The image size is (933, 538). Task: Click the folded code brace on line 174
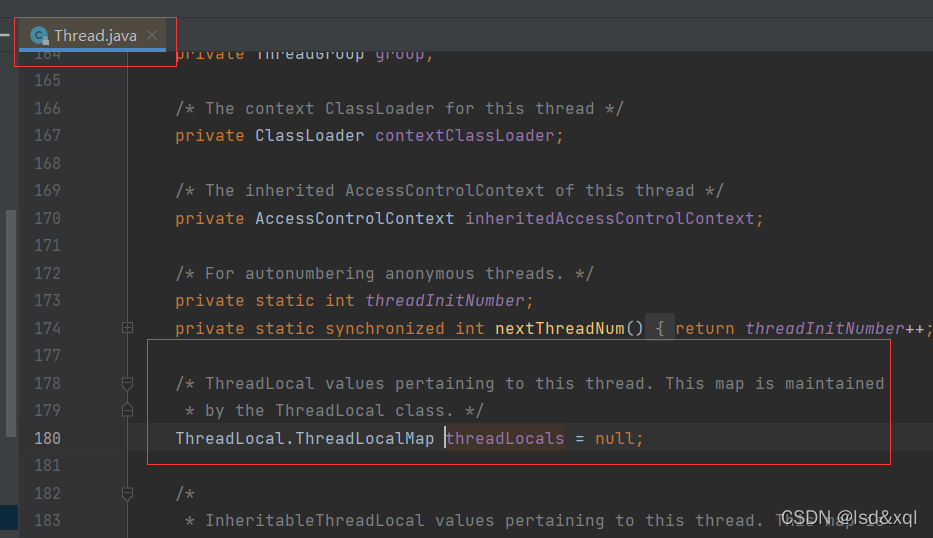(659, 329)
